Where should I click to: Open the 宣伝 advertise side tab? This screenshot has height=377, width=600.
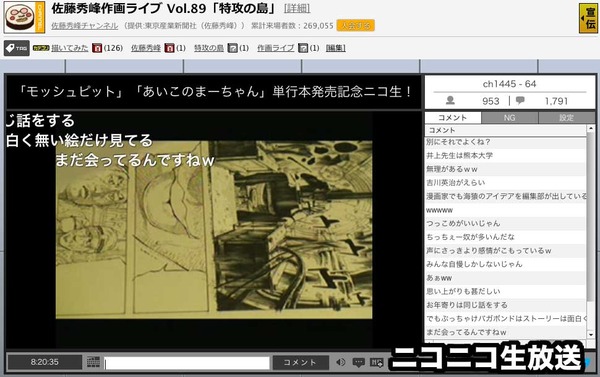[589, 18]
